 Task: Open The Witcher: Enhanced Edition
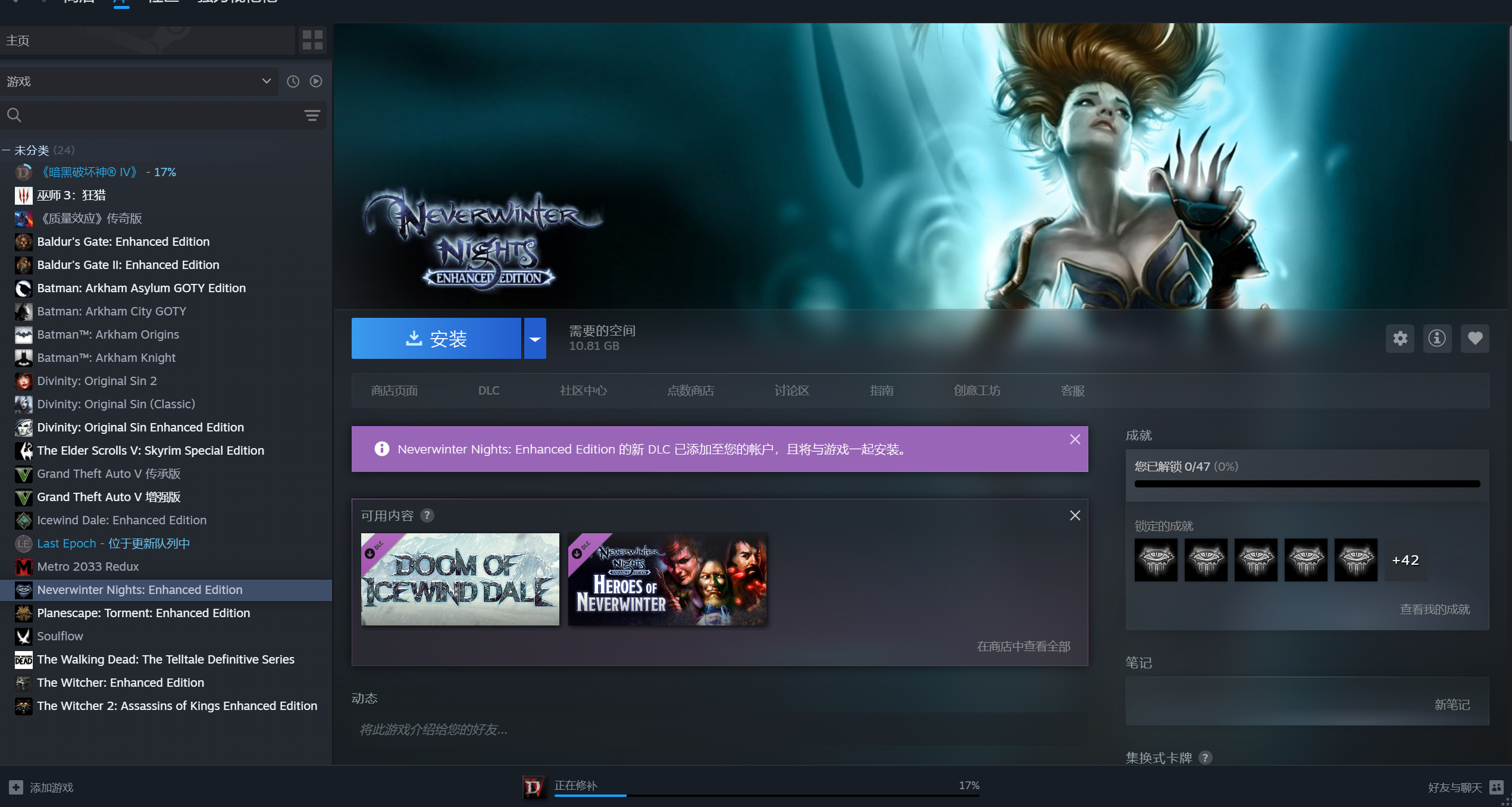click(x=166, y=683)
